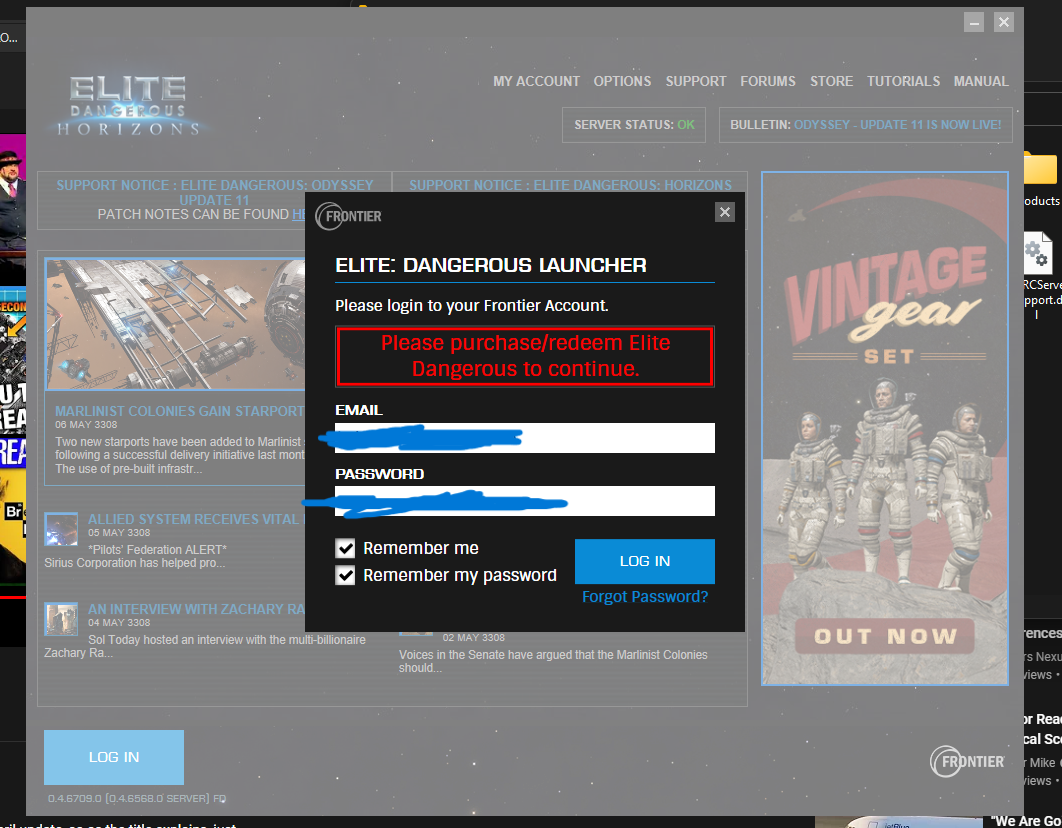Open the Odyssey Update 11 bulletin link
Image resolution: width=1062 pixels, height=828 pixels.
pos(897,125)
